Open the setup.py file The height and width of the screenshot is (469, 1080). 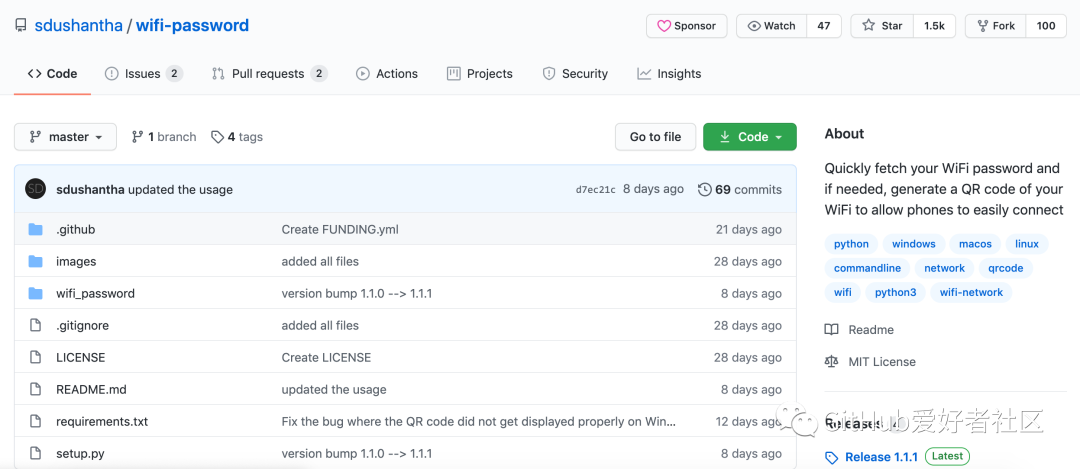[x=80, y=454]
